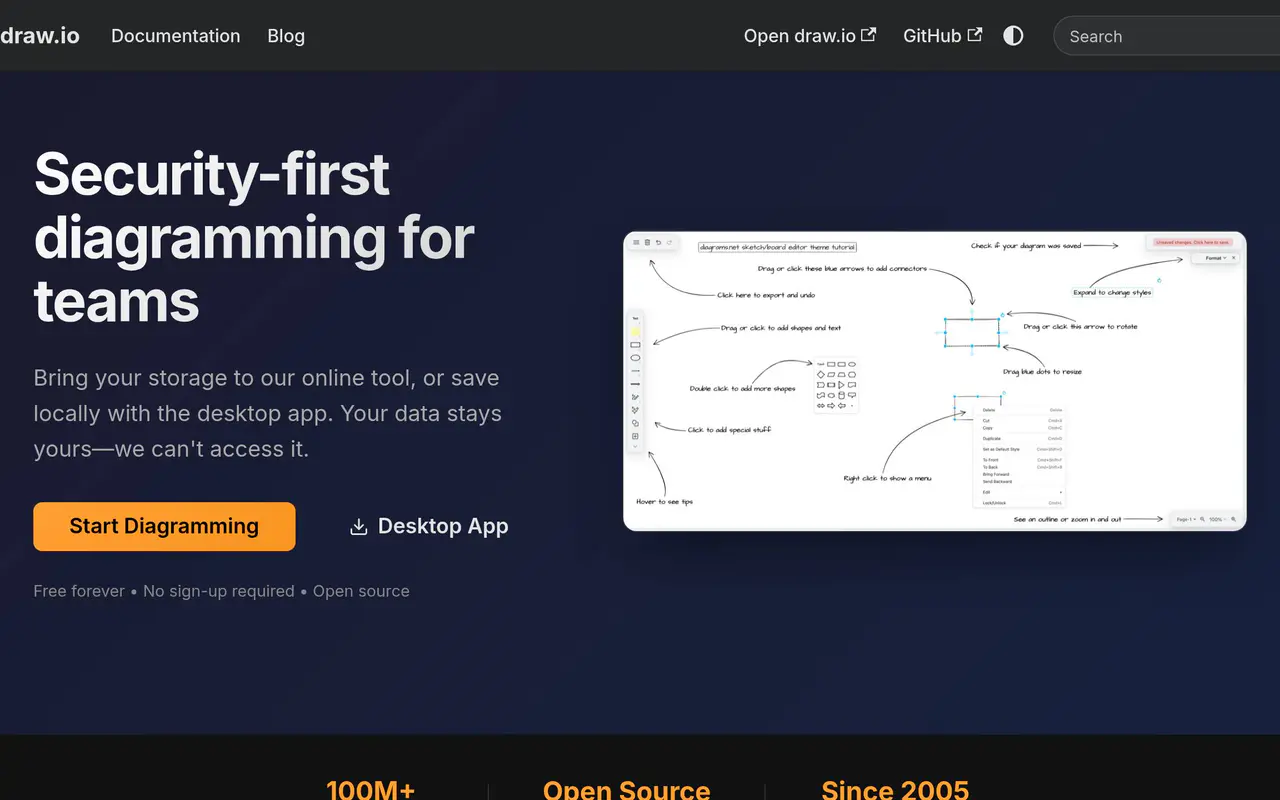Viewport: 1280px width, 800px height.
Task: Click the Start Diagramming button
Action: click(164, 526)
